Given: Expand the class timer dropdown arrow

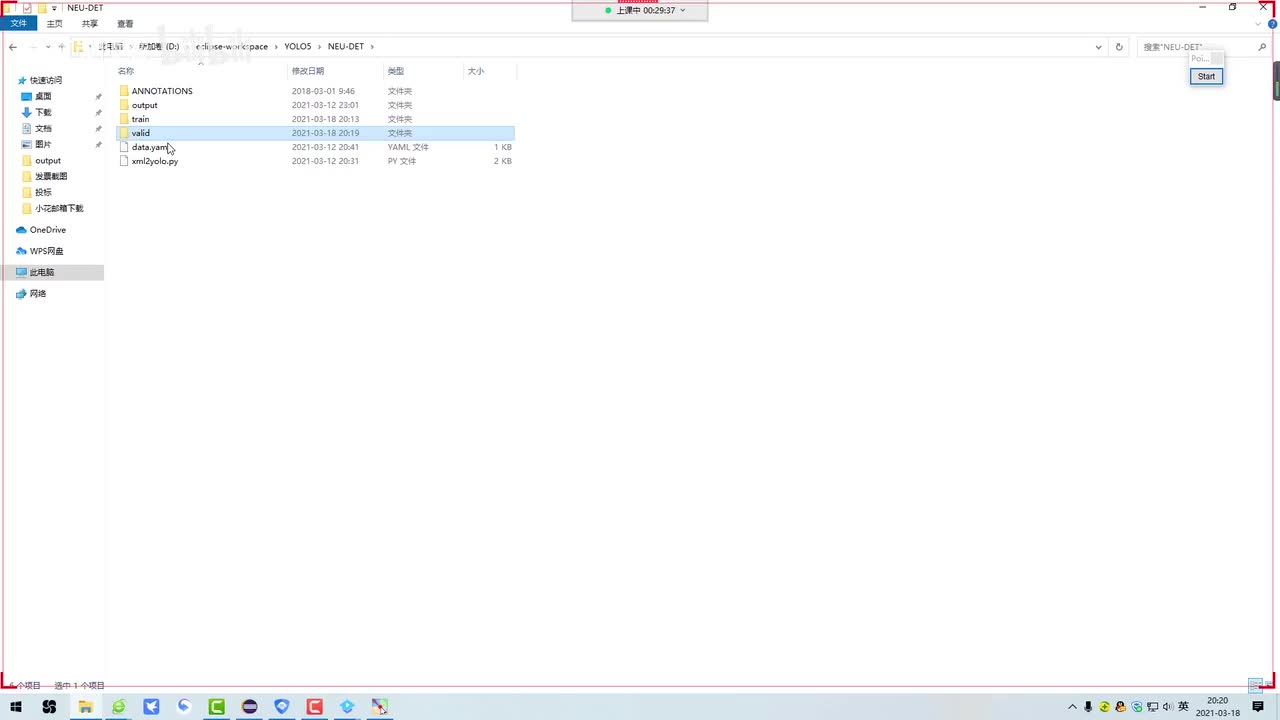Looking at the screenshot, I should pyautogui.click(x=683, y=10).
